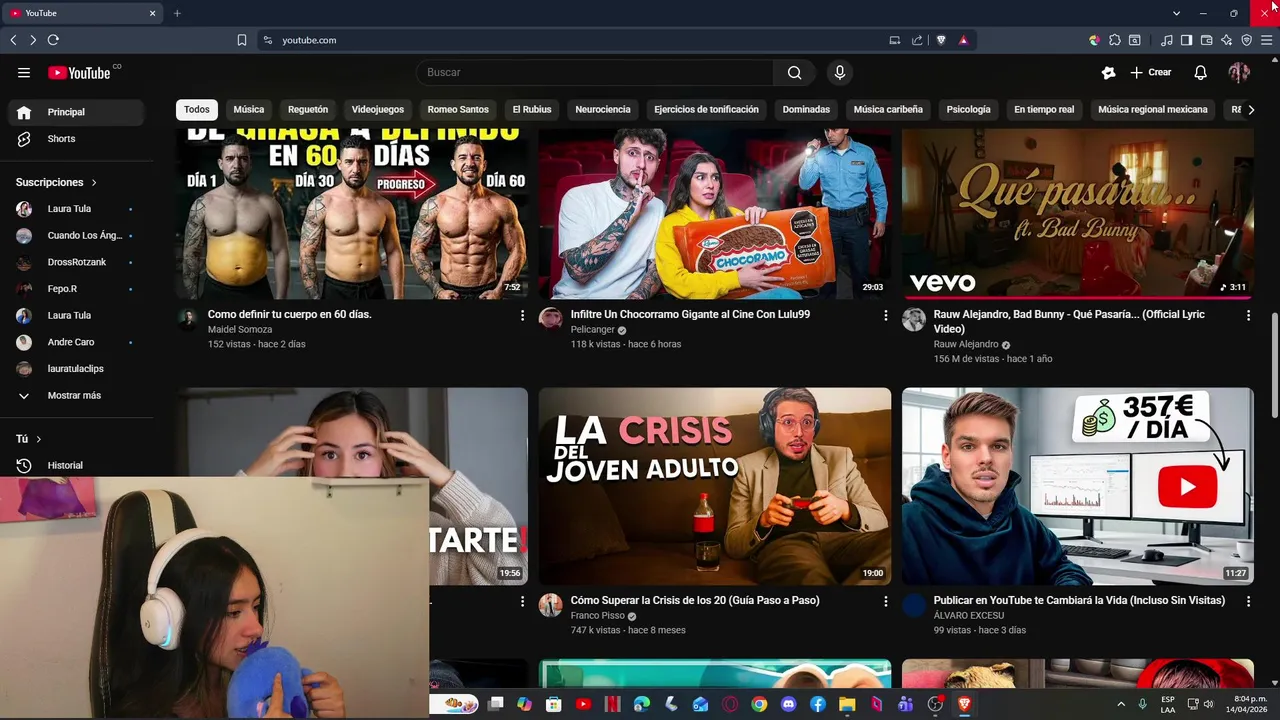
Task: Click the Crear button
Action: click(x=1151, y=72)
